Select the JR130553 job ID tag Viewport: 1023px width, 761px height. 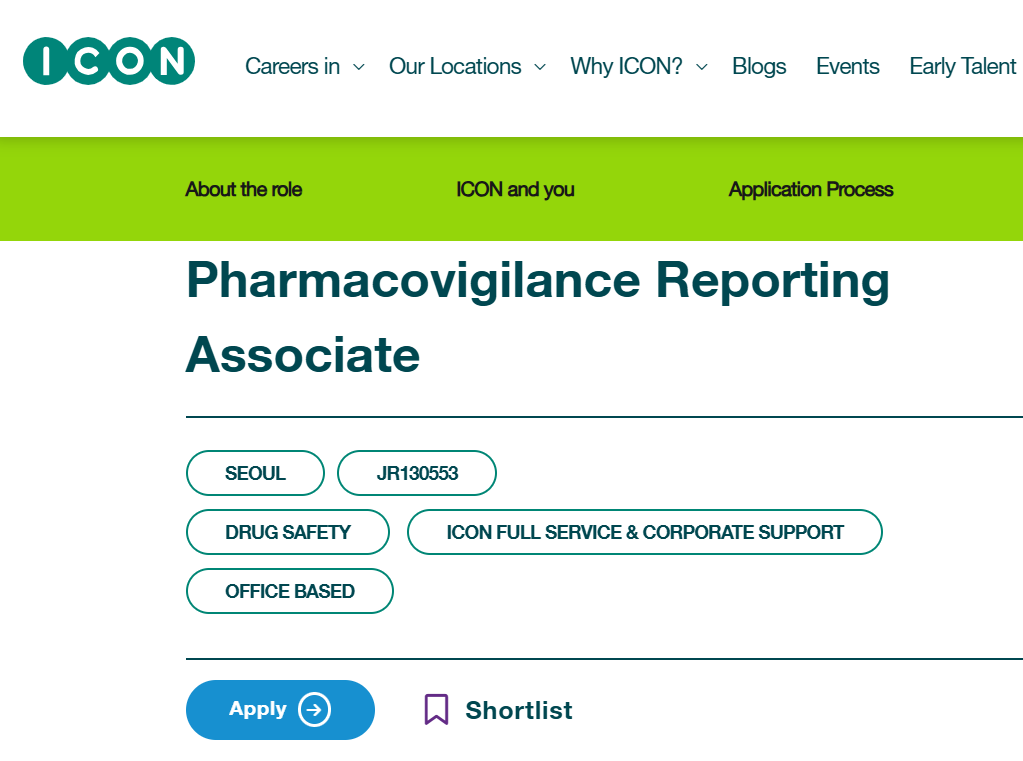pos(417,473)
